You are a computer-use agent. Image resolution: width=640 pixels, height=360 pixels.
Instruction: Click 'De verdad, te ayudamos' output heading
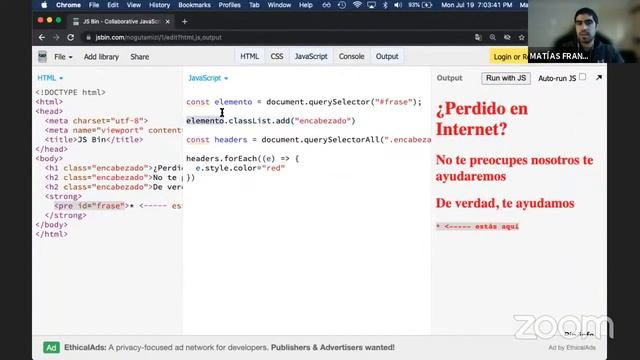click(505, 203)
